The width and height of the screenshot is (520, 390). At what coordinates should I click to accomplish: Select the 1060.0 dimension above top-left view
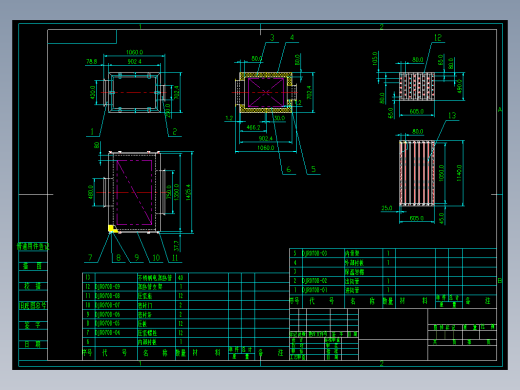point(134,52)
